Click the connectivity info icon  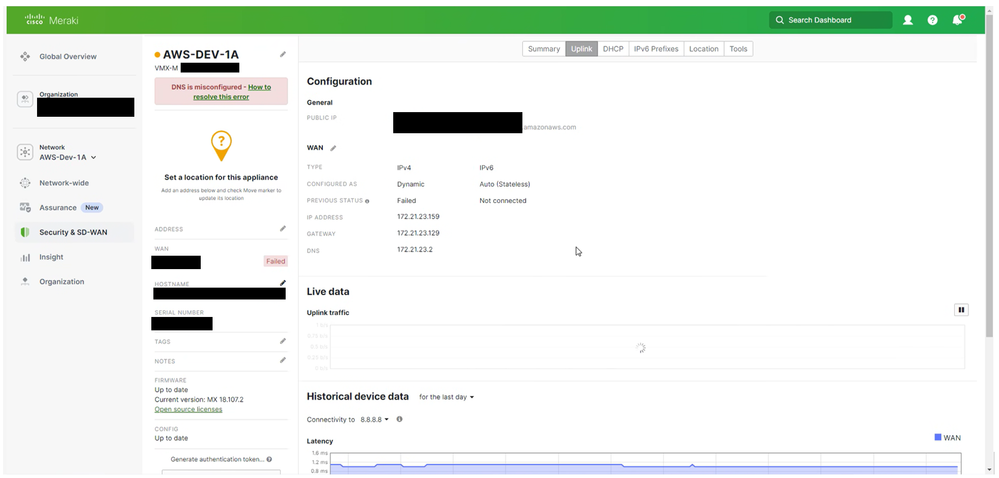399,419
